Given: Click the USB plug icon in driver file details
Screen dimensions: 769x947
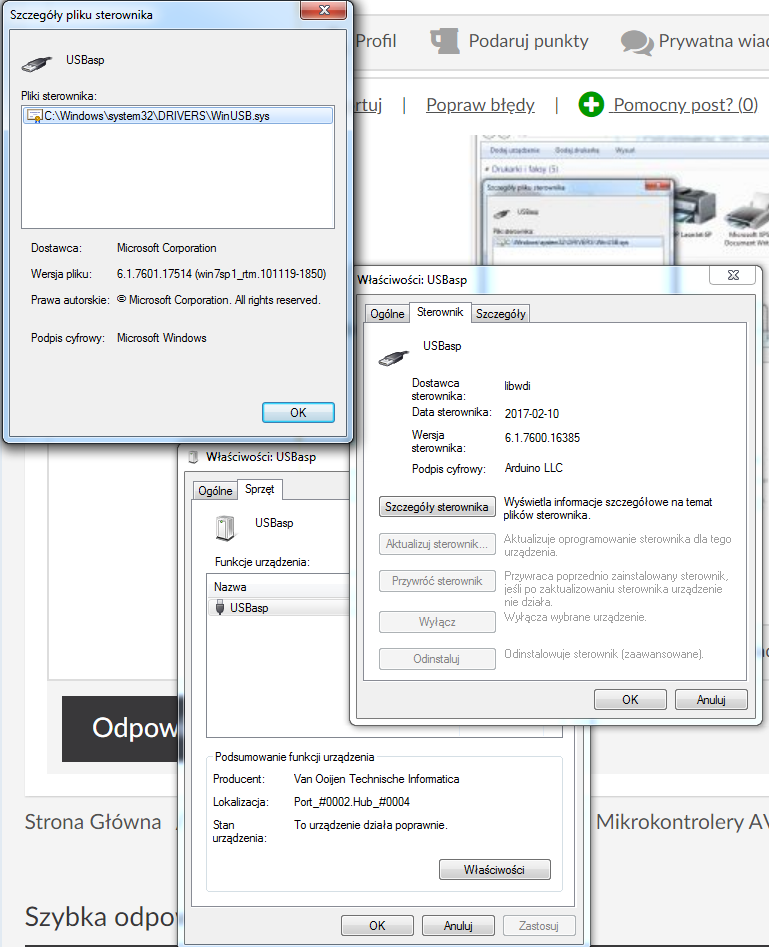Looking at the screenshot, I should point(37,63).
